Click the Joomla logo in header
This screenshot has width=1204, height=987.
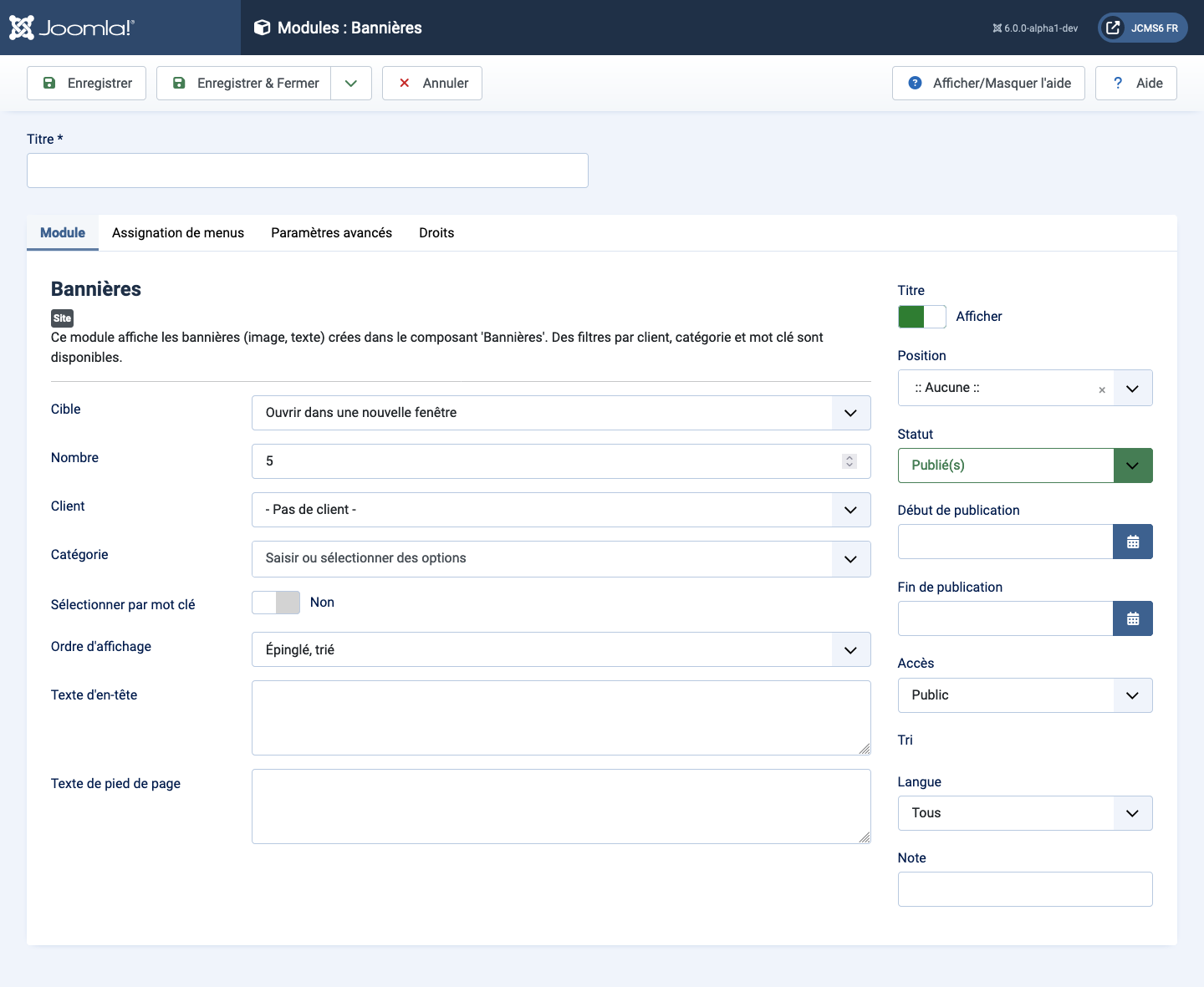click(x=72, y=28)
